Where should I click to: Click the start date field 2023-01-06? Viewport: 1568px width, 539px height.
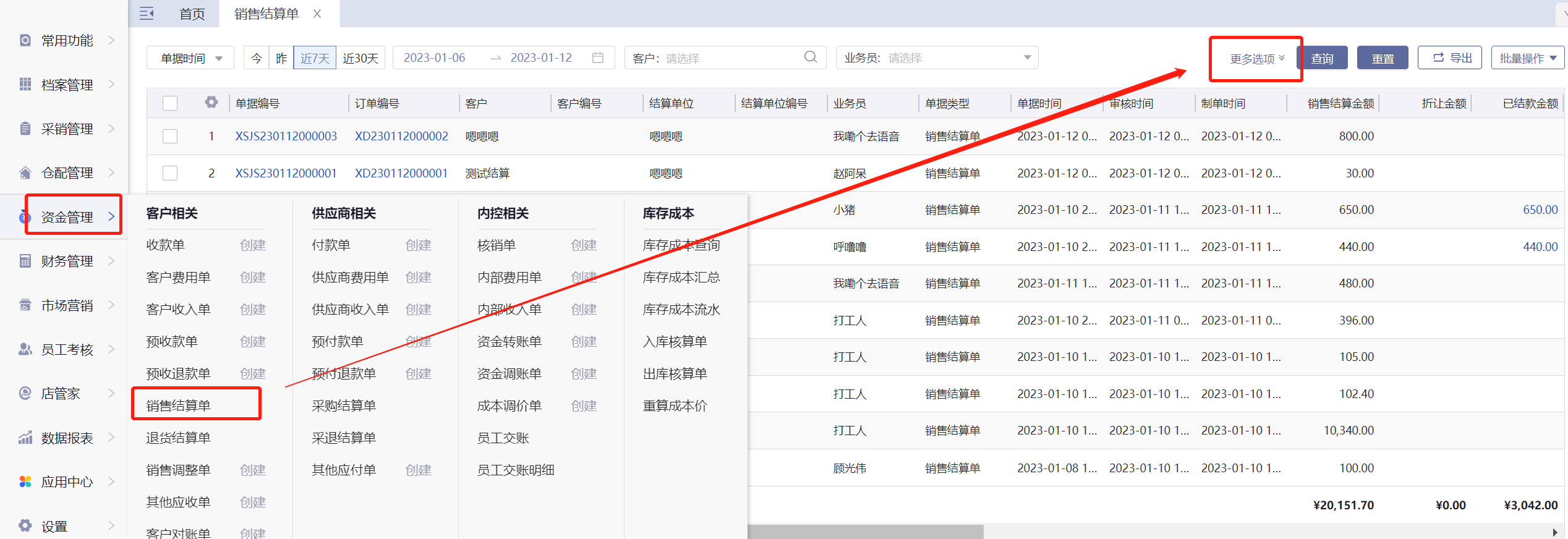pos(434,57)
